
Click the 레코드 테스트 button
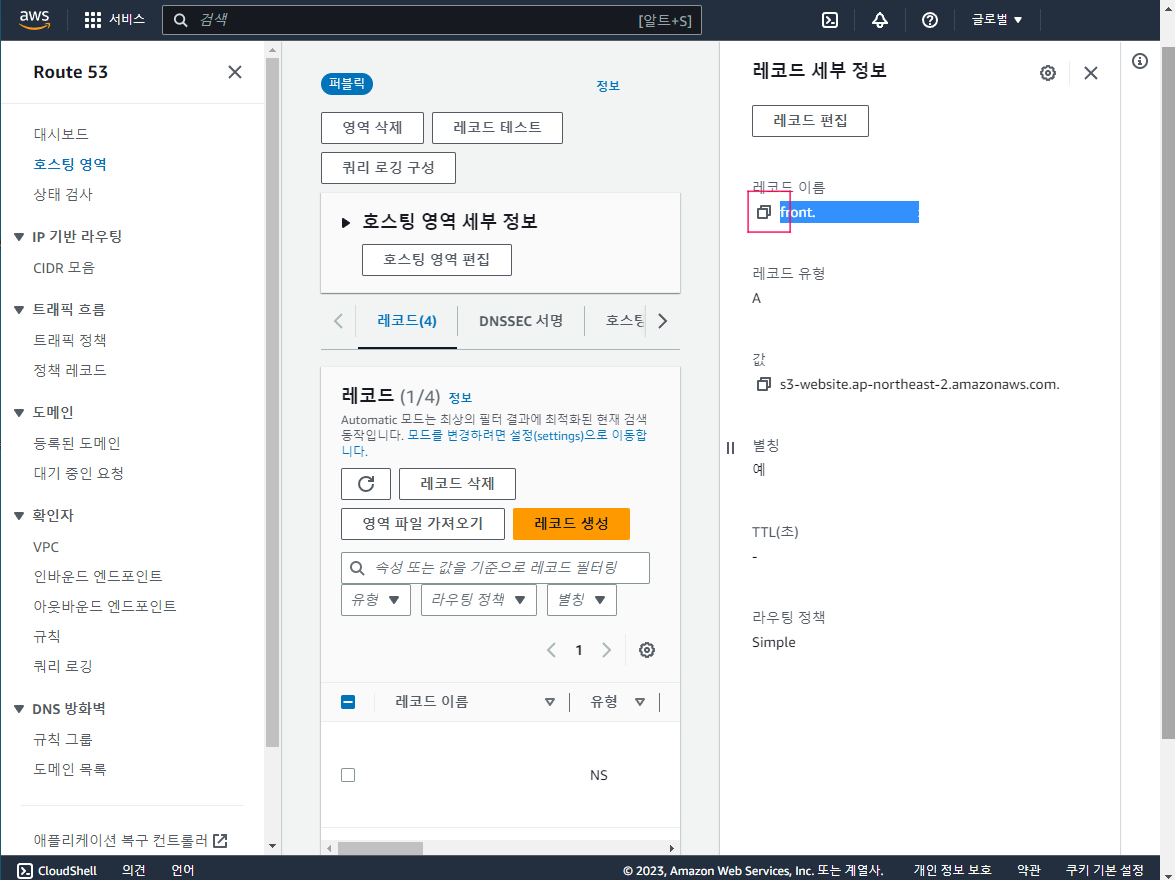[x=498, y=127]
